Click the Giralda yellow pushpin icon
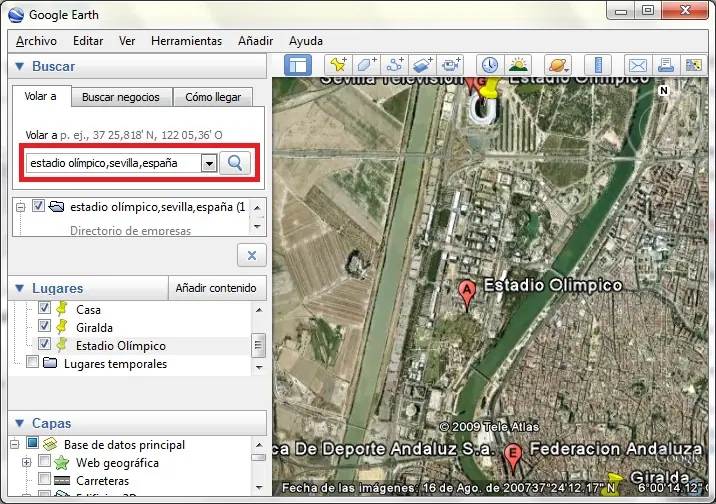This screenshot has width=716, height=504. pyautogui.click(x=62, y=327)
